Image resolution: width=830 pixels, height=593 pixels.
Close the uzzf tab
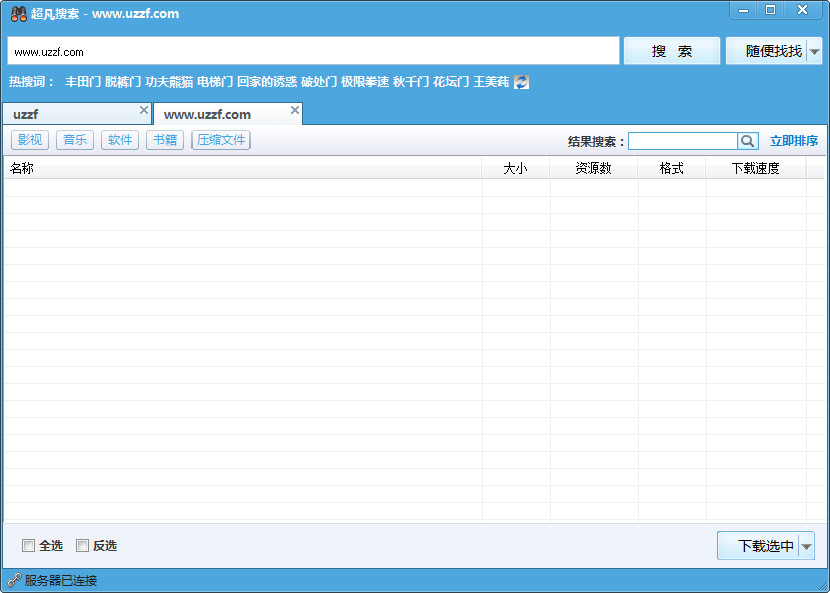(x=144, y=110)
